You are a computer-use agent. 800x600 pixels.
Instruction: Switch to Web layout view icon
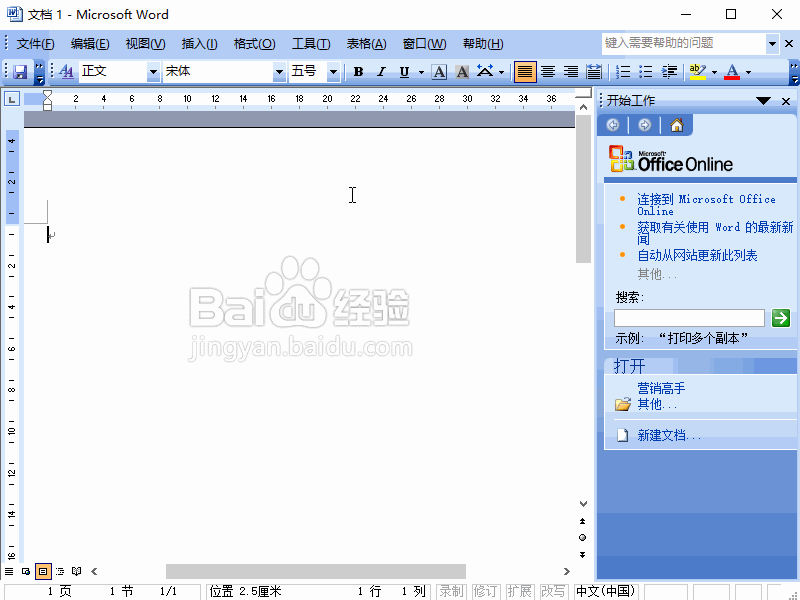click(26, 571)
